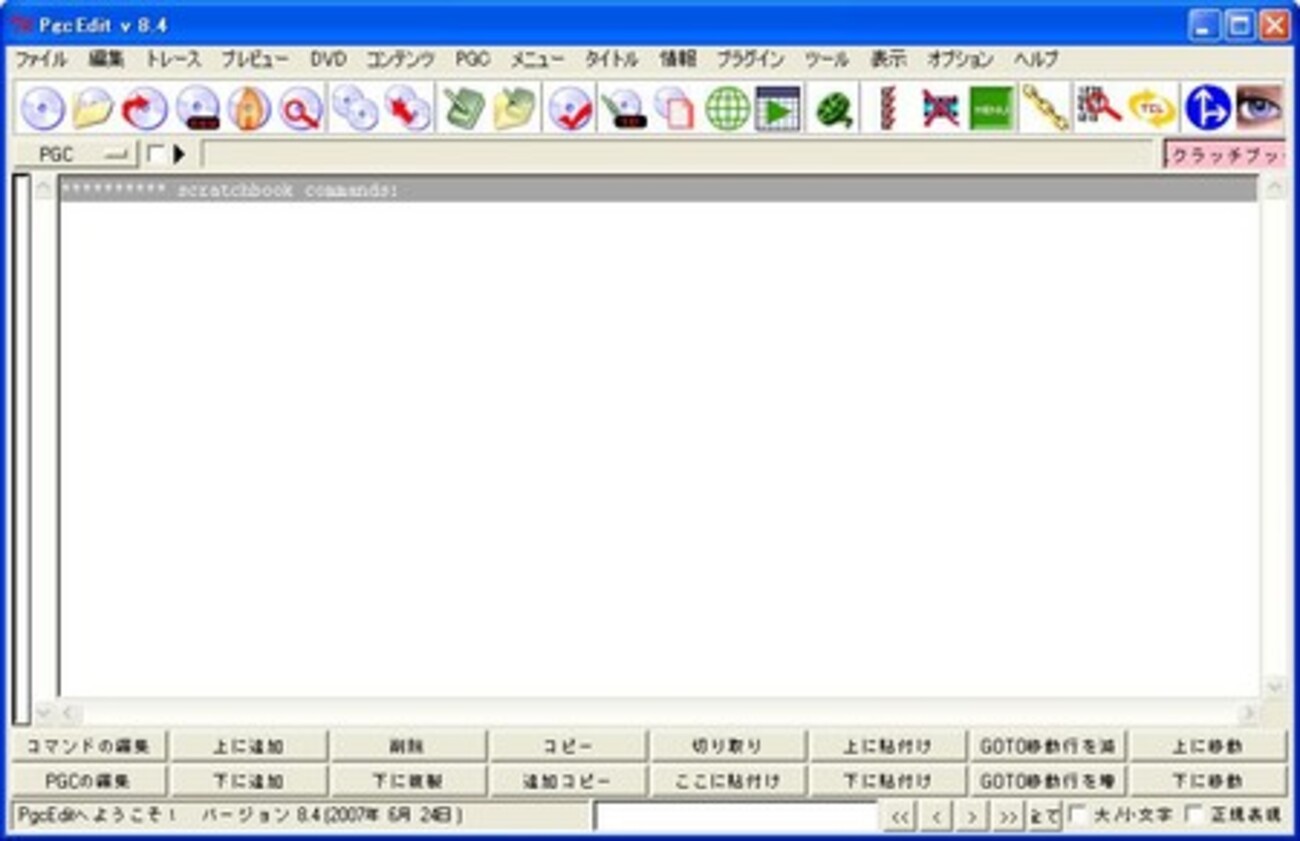The width and height of the screenshot is (1300, 841).
Task: Enable the 大/小文字 case-sensitive checkbox
Action: [1077, 815]
